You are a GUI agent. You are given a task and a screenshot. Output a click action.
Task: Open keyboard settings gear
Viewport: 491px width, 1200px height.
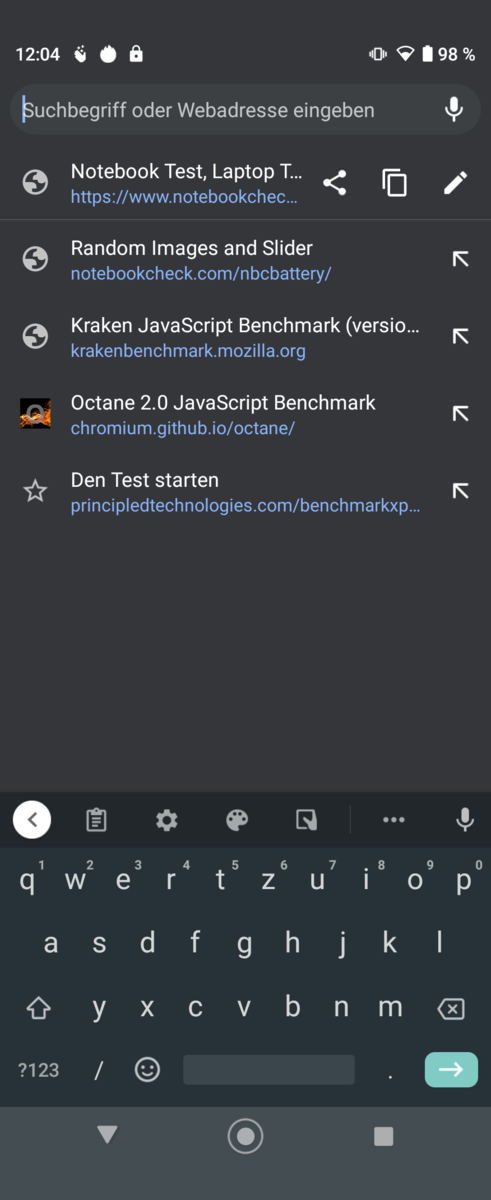(x=166, y=820)
